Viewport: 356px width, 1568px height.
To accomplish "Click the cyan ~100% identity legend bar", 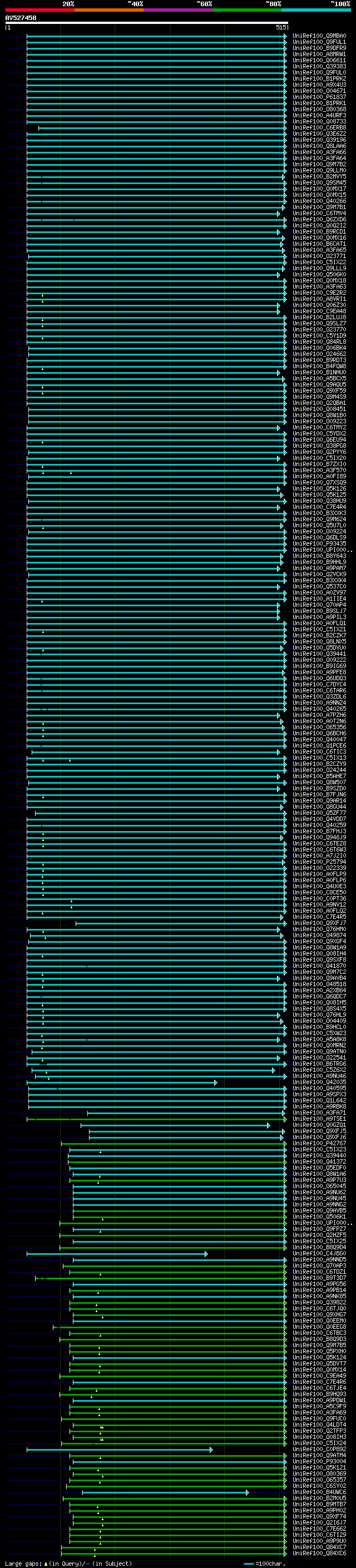I will pos(315,10).
